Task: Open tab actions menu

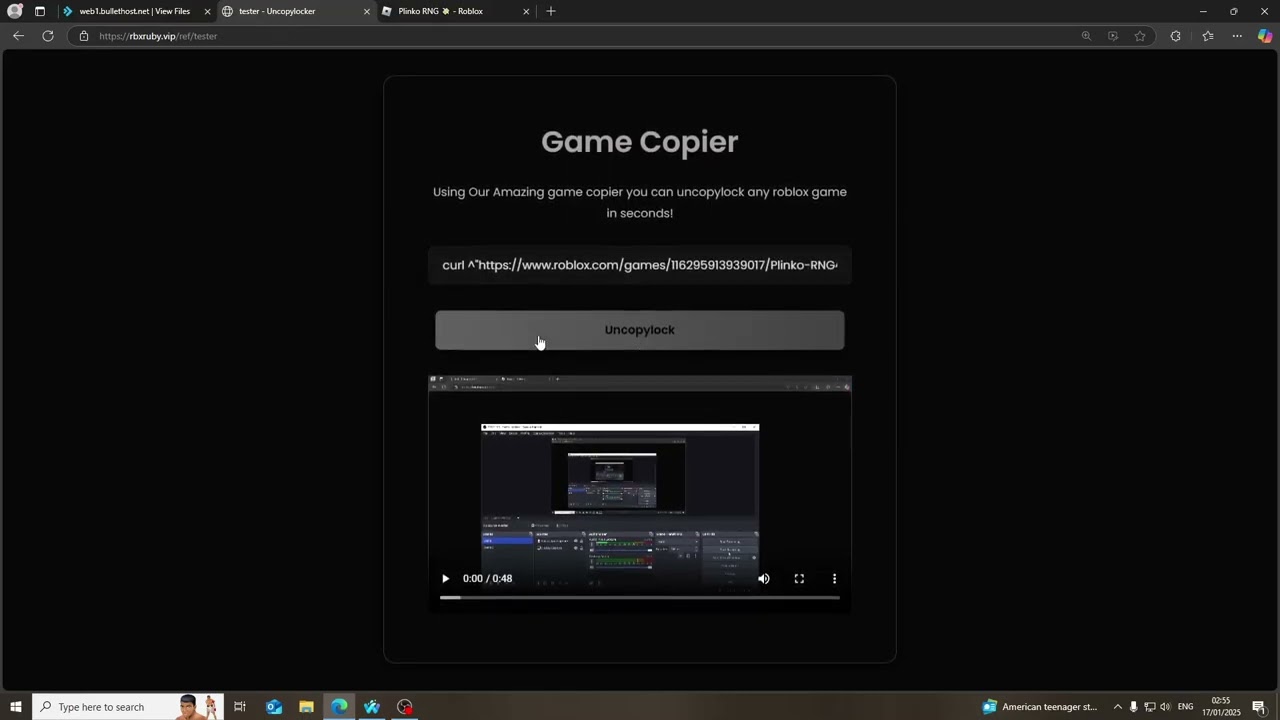Action: click(x=40, y=11)
